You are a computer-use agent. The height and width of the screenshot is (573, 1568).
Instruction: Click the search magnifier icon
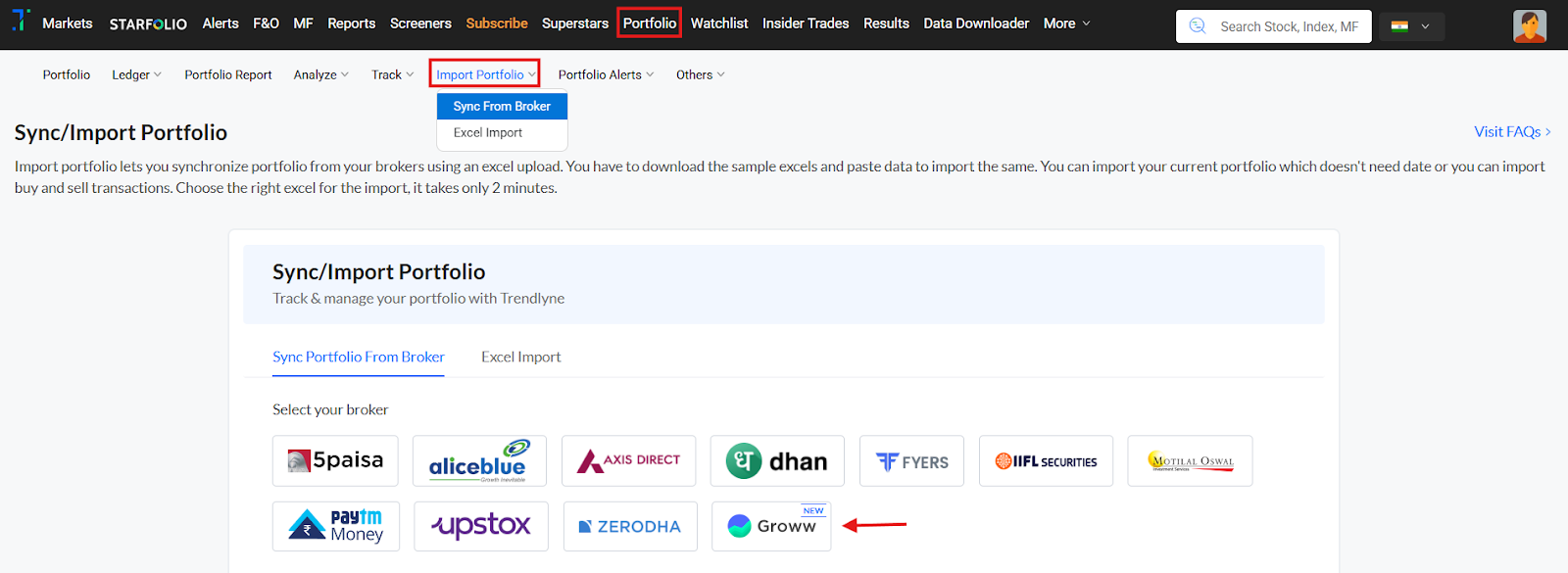pyautogui.click(x=1198, y=26)
